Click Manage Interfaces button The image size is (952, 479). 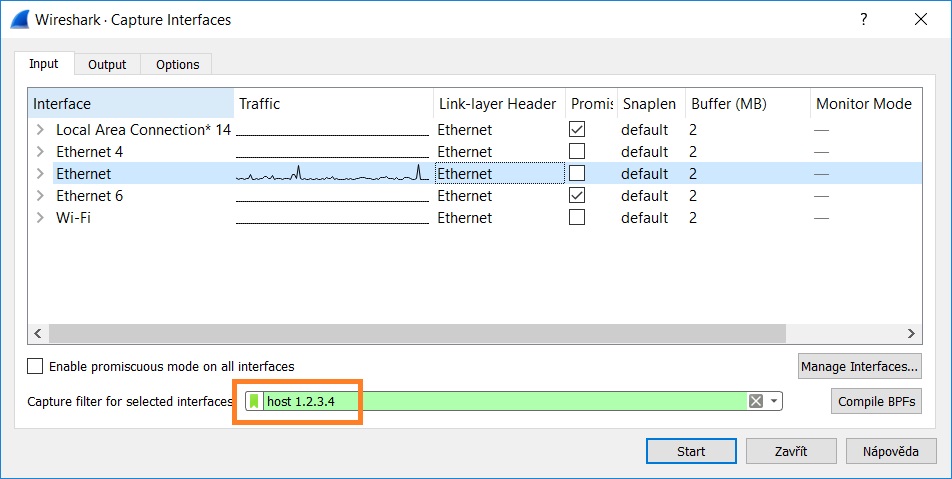click(x=859, y=367)
